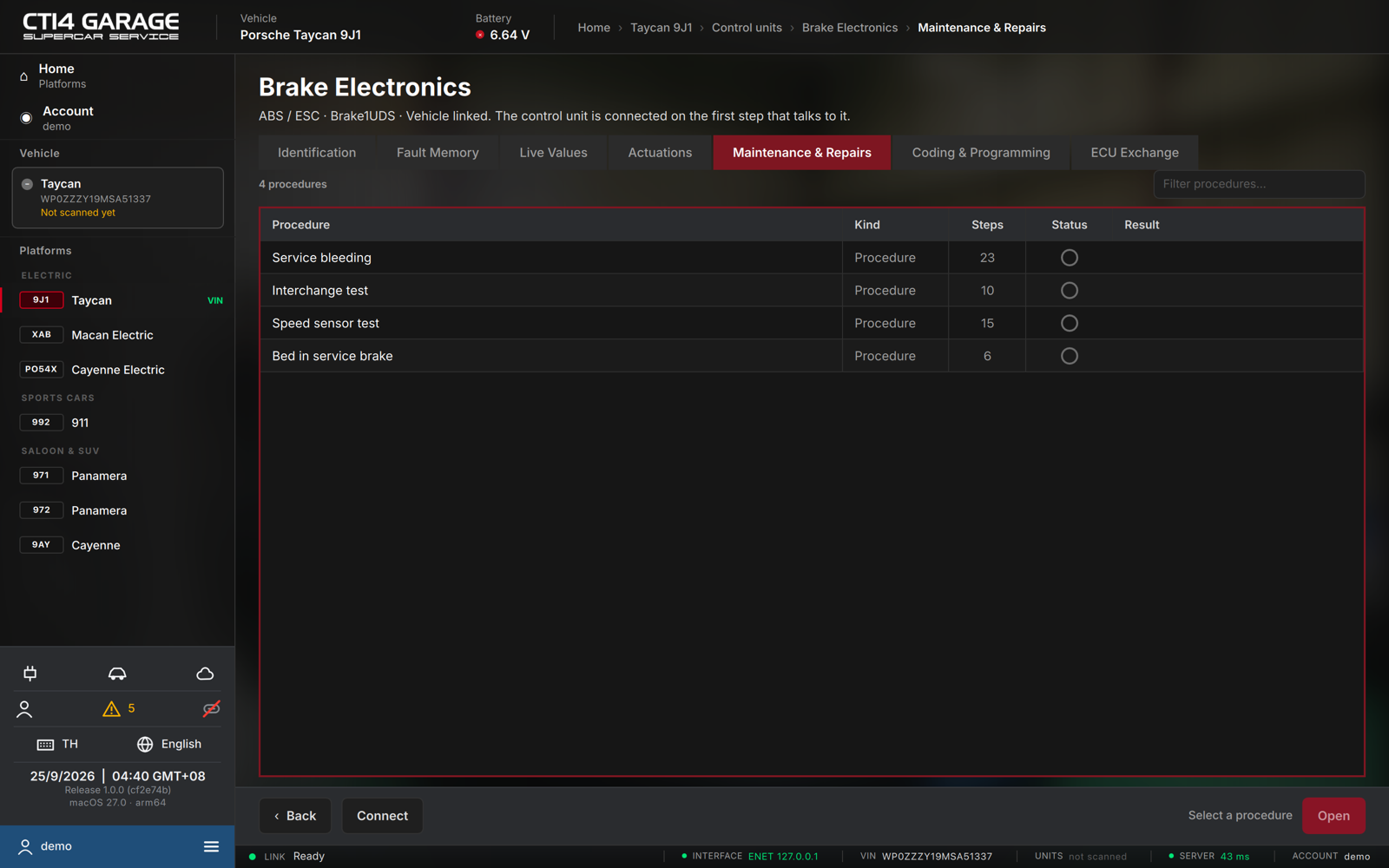1389x868 pixels.
Task: Click the keyboard layout TH icon
Action: click(x=45, y=745)
